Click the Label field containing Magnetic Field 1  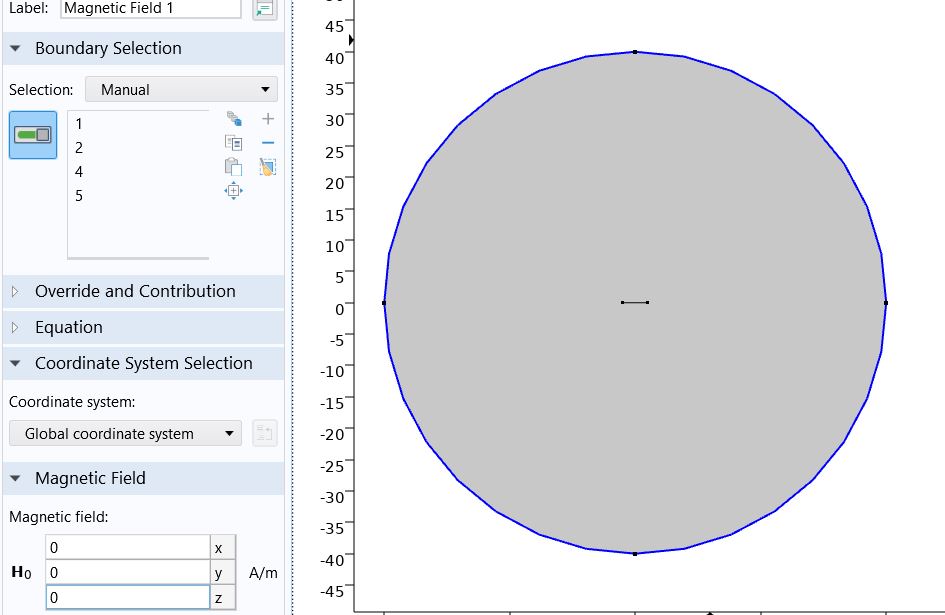(150, 9)
